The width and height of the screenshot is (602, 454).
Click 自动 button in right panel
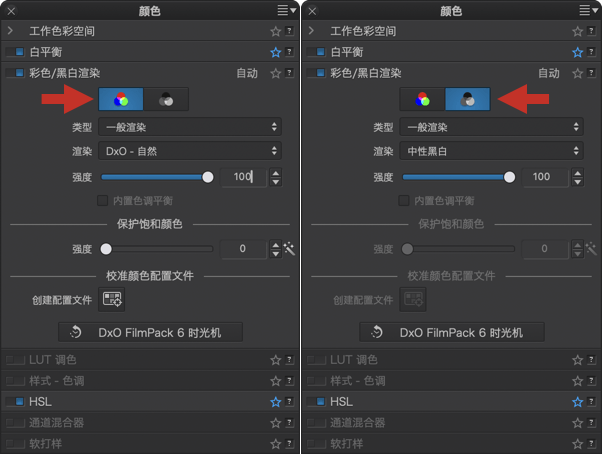coord(549,73)
